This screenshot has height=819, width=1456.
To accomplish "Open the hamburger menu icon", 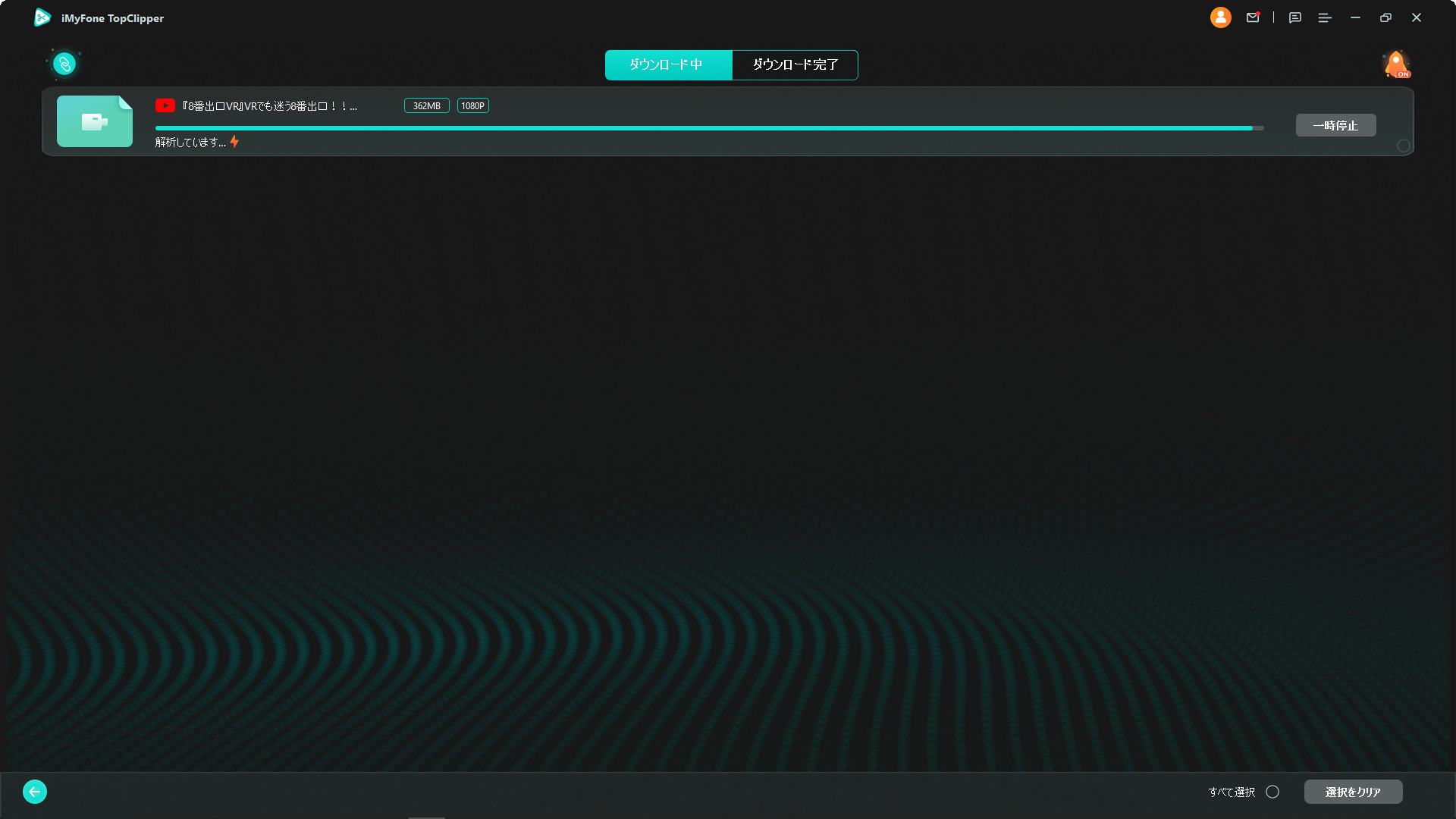I will [1325, 17].
